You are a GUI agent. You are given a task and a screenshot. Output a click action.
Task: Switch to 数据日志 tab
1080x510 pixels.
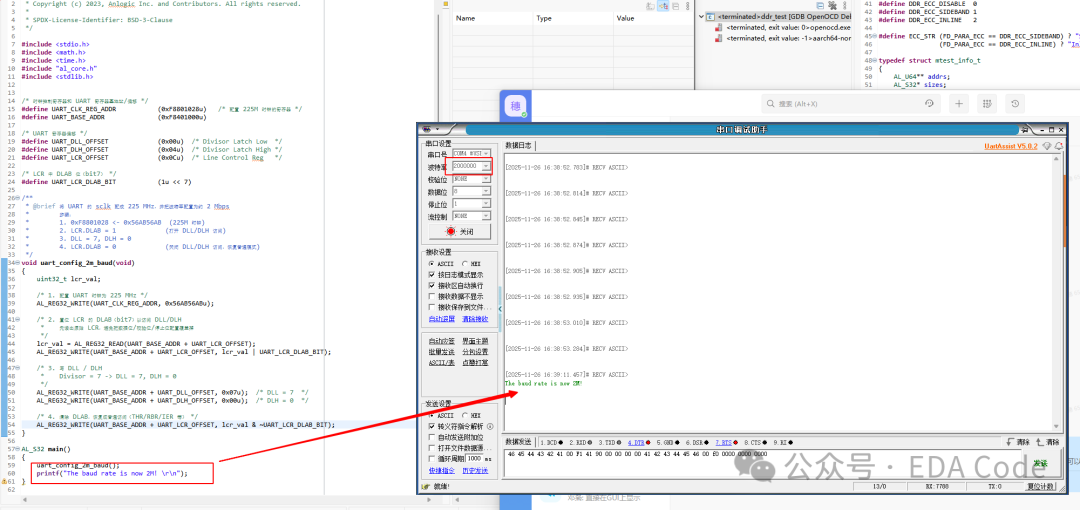pyautogui.click(x=519, y=146)
